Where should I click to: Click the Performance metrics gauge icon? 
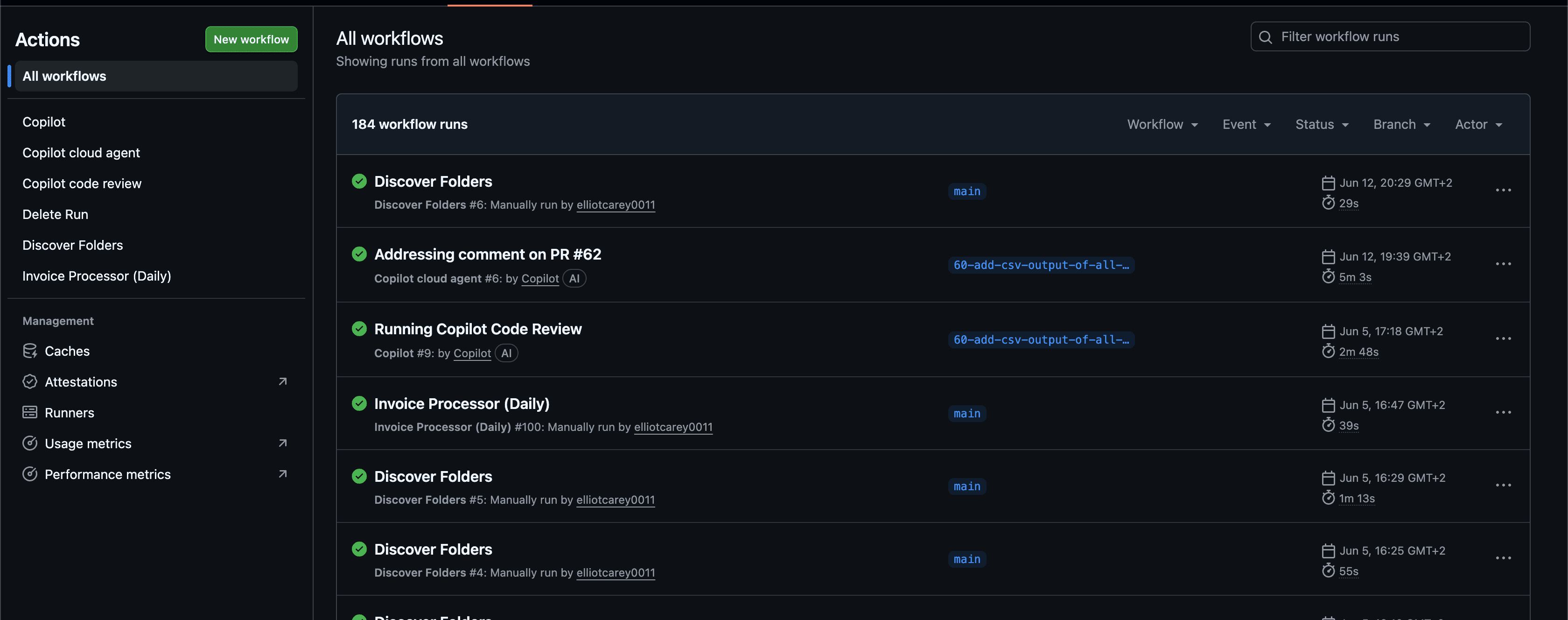click(x=30, y=474)
